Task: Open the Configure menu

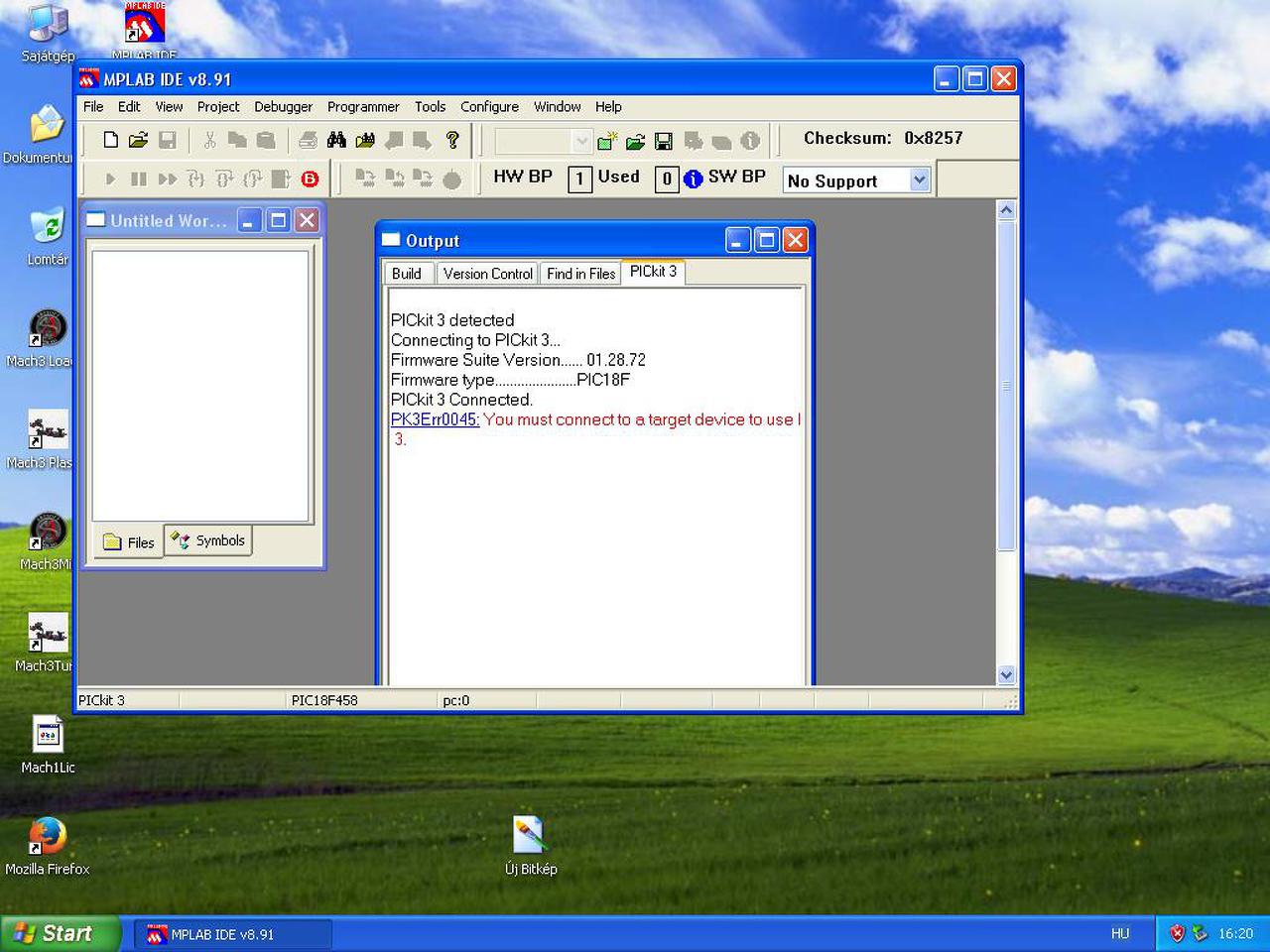Action: (x=489, y=107)
